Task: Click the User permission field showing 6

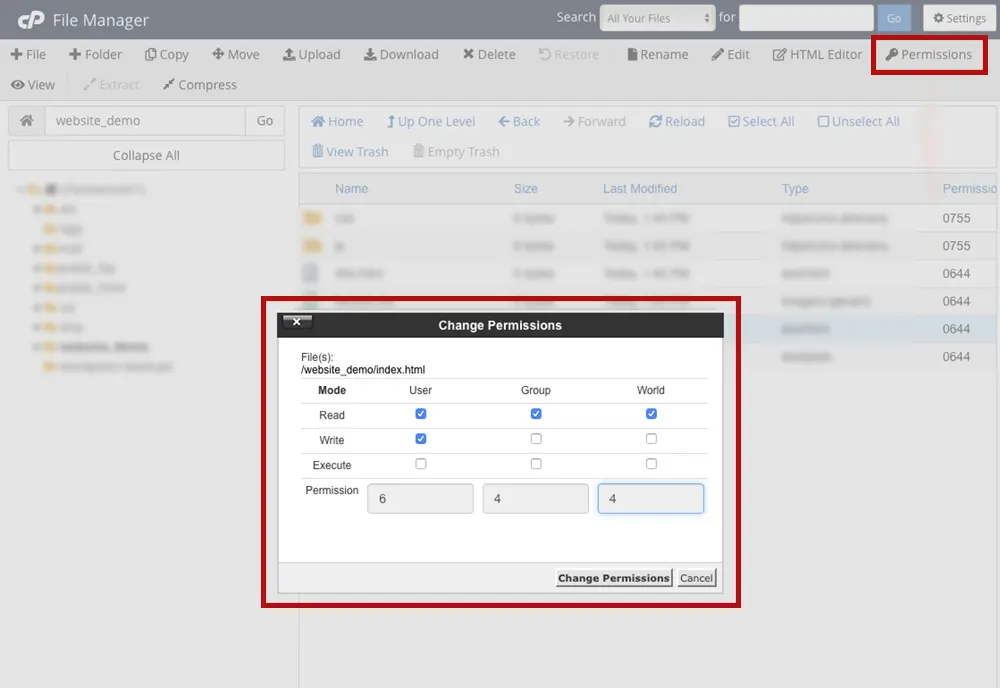Action: tap(420, 499)
